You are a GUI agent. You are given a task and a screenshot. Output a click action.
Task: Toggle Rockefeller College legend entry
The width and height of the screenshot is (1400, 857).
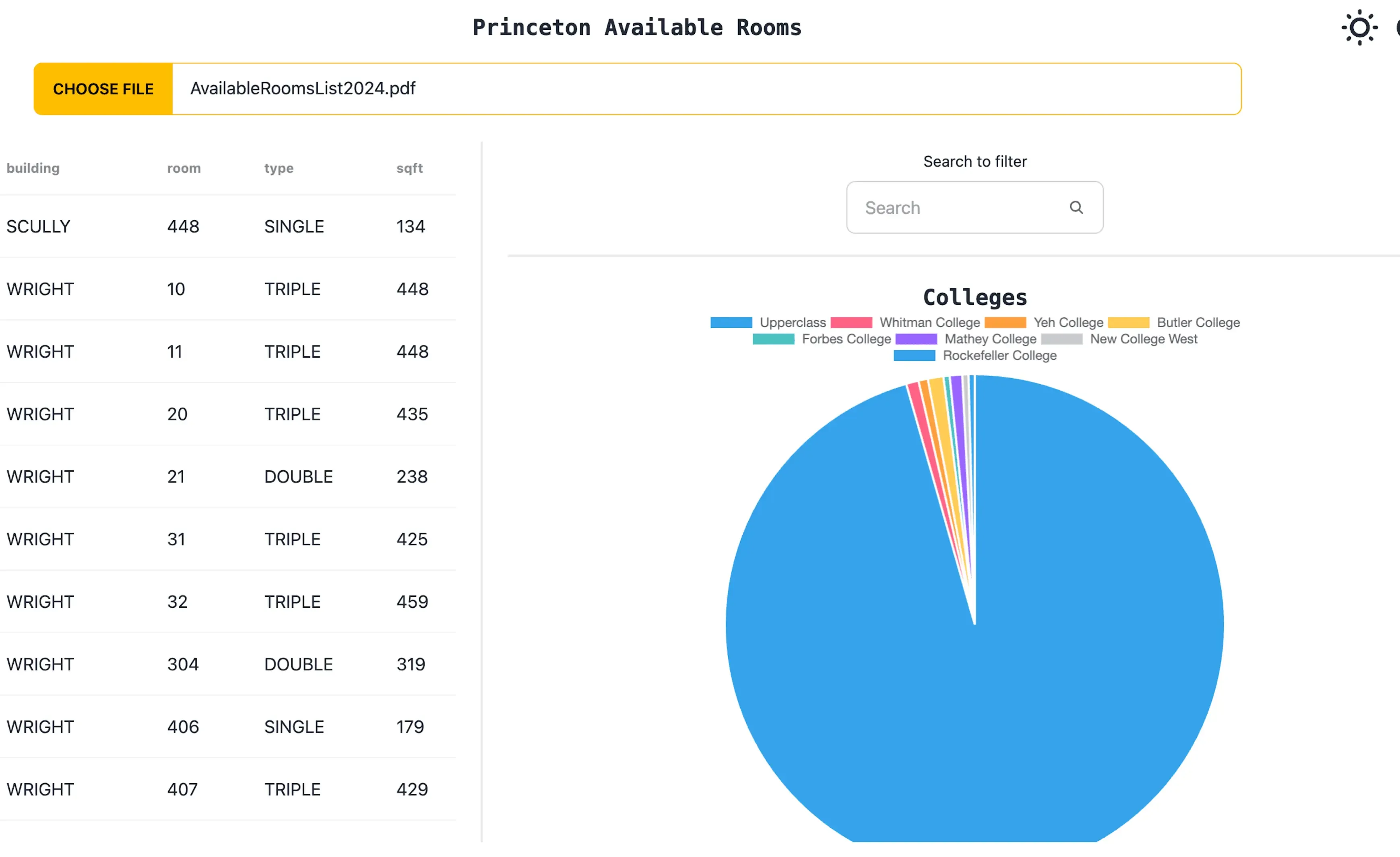pos(986,355)
